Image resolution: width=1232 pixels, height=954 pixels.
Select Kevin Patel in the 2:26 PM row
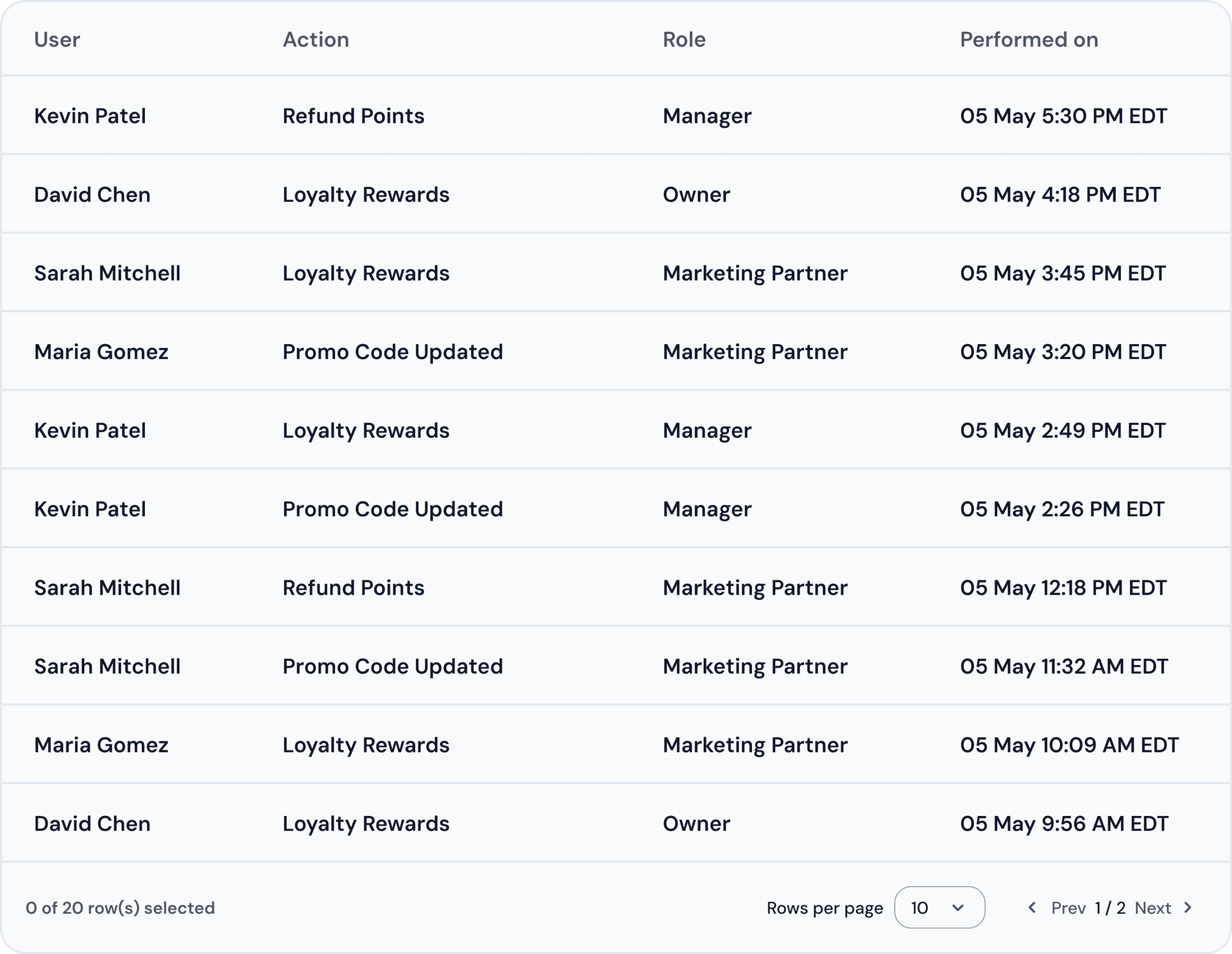[90, 509]
